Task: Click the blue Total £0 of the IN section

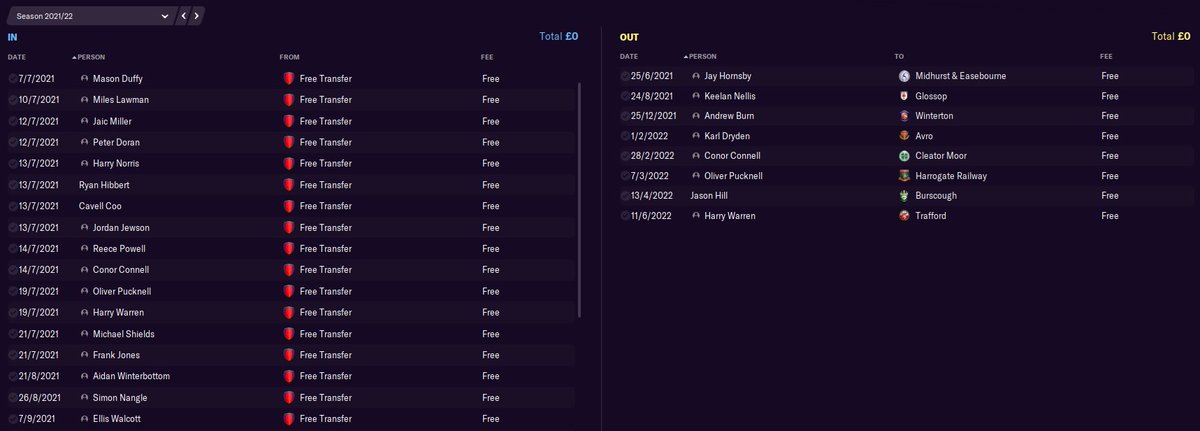Action: (x=558, y=36)
